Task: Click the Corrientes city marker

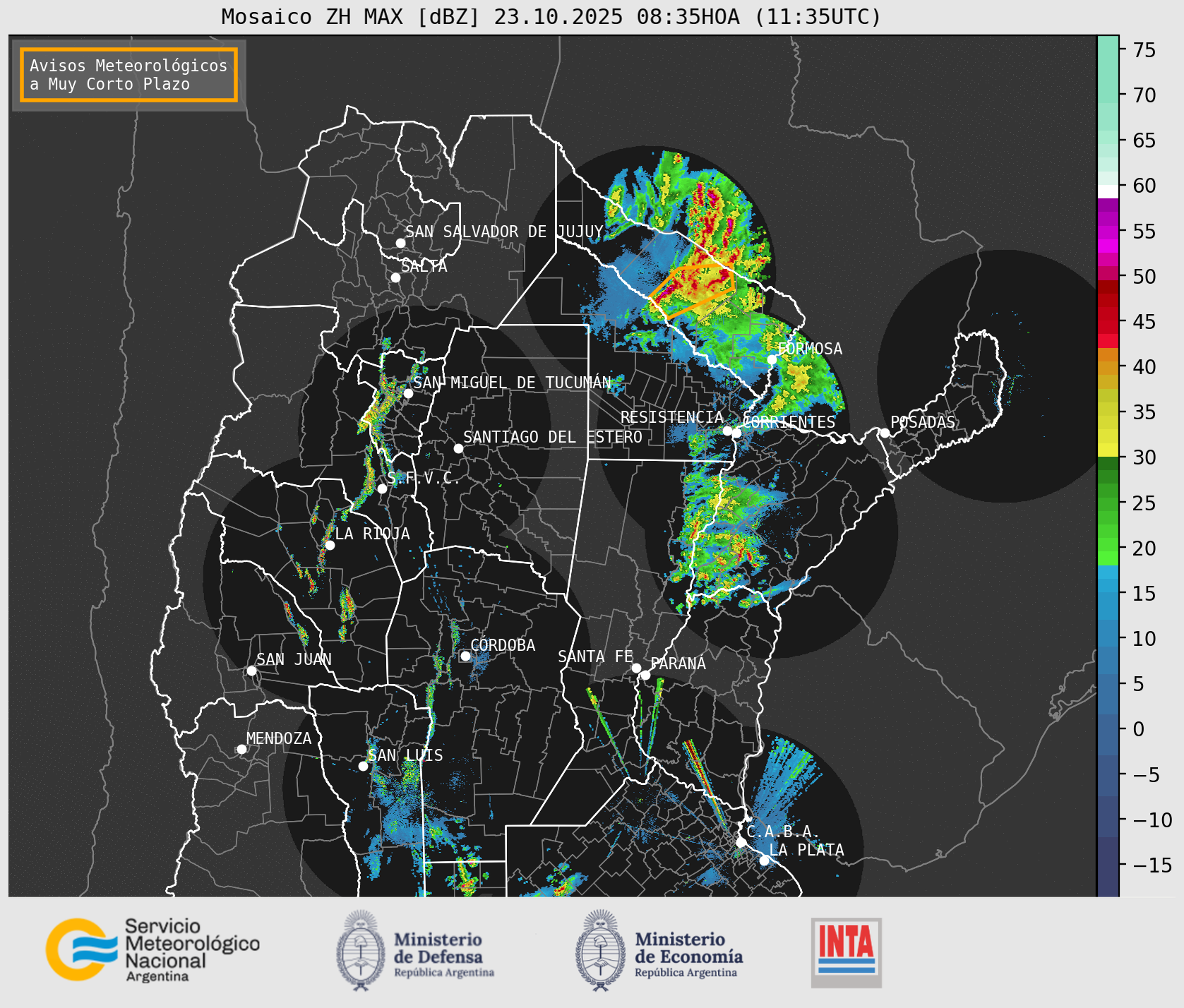Action: coord(736,433)
